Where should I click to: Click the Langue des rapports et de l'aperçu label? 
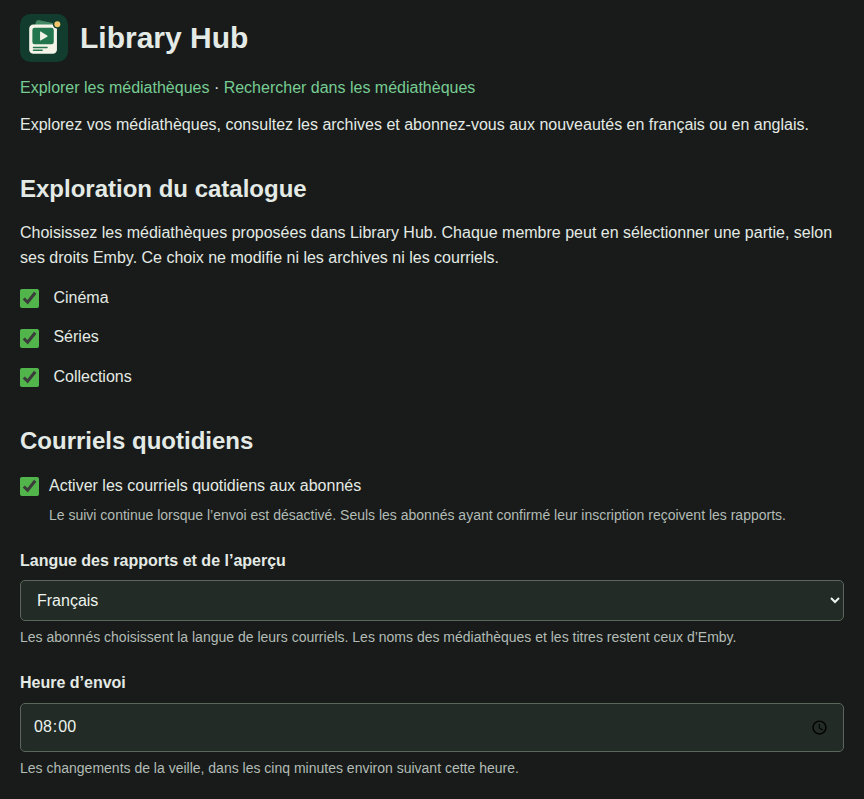[153, 560]
